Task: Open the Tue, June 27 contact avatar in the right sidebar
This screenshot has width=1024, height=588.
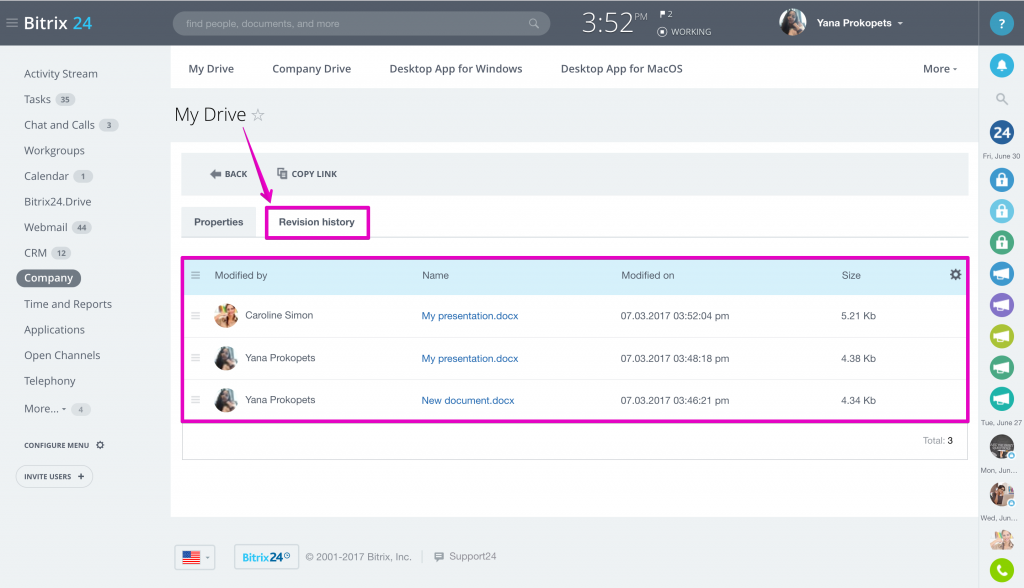Action: 1001,447
